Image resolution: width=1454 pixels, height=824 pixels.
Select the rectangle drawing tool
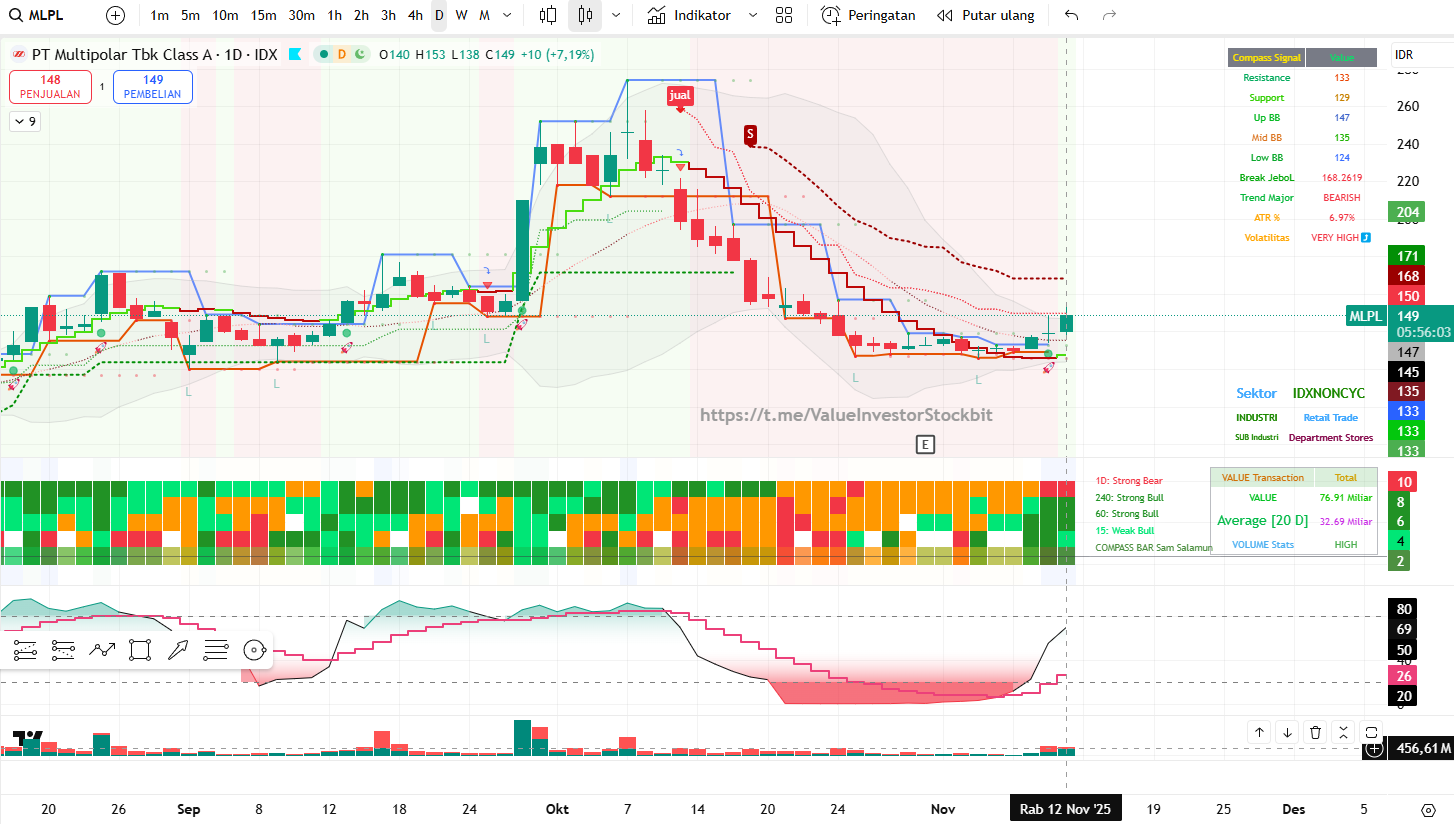click(140, 650)
